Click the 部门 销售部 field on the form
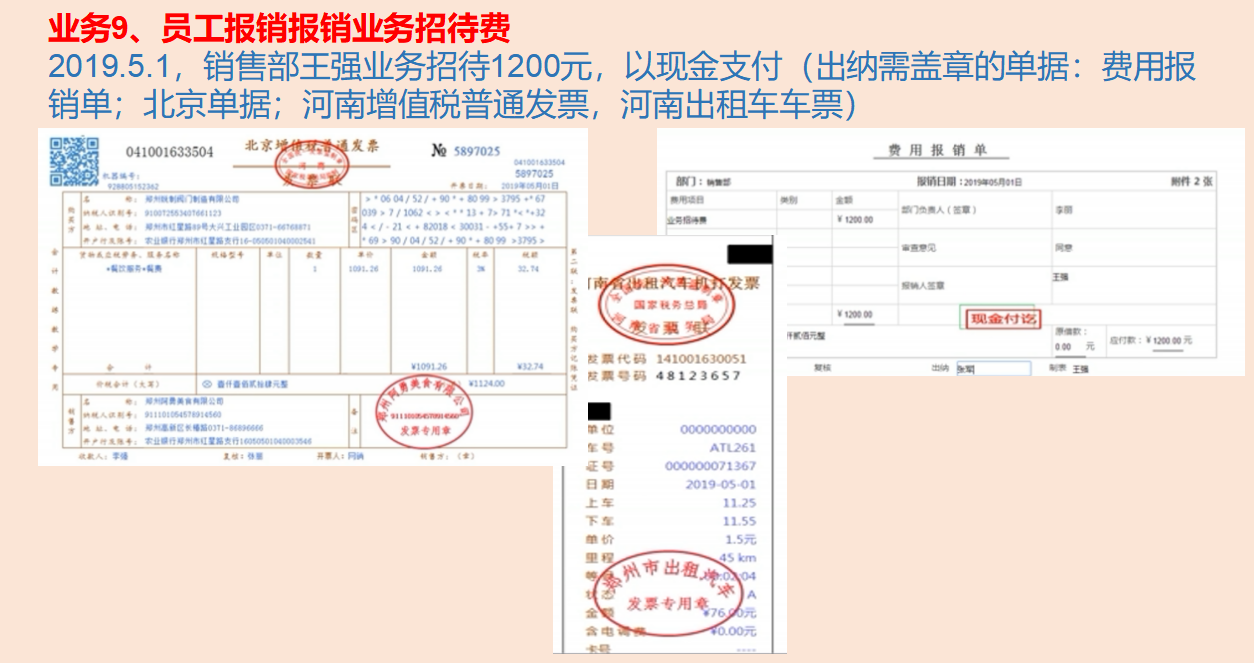 coord(704,182)
